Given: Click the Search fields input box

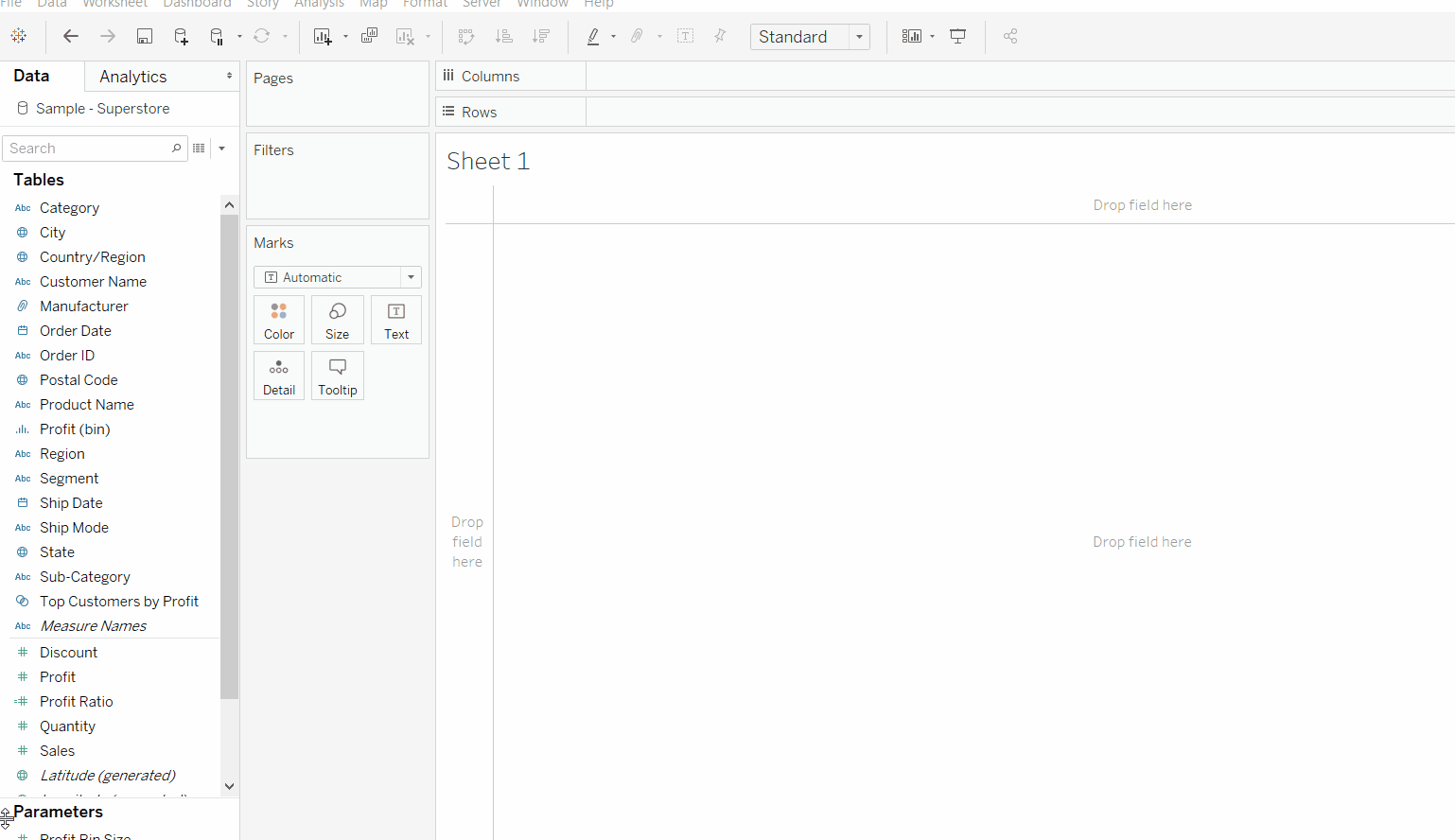Looking at the screenshot, I should point(87,149).
